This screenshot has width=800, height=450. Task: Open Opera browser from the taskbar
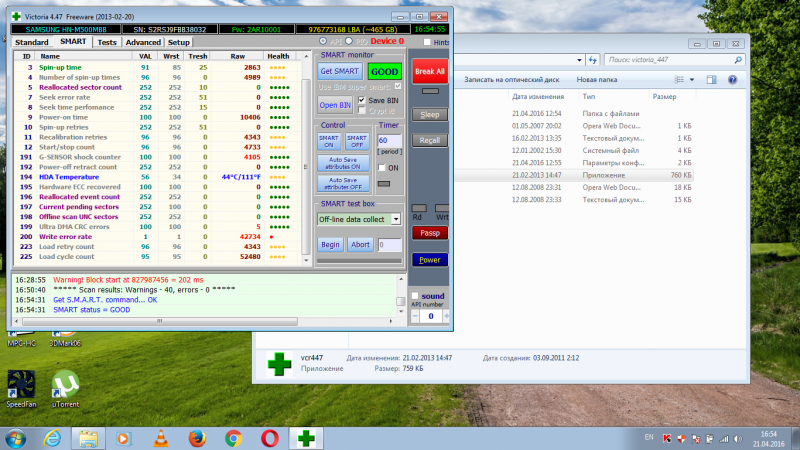point(270,437)
